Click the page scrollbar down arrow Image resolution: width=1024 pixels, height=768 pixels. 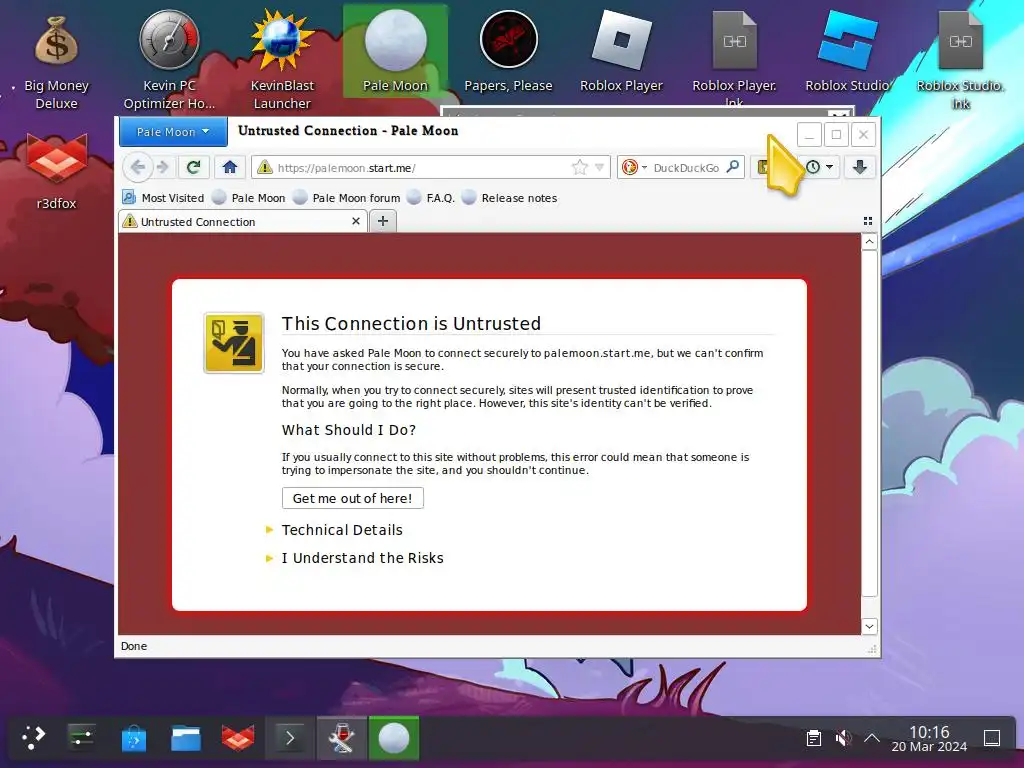[x=869, y=626]
